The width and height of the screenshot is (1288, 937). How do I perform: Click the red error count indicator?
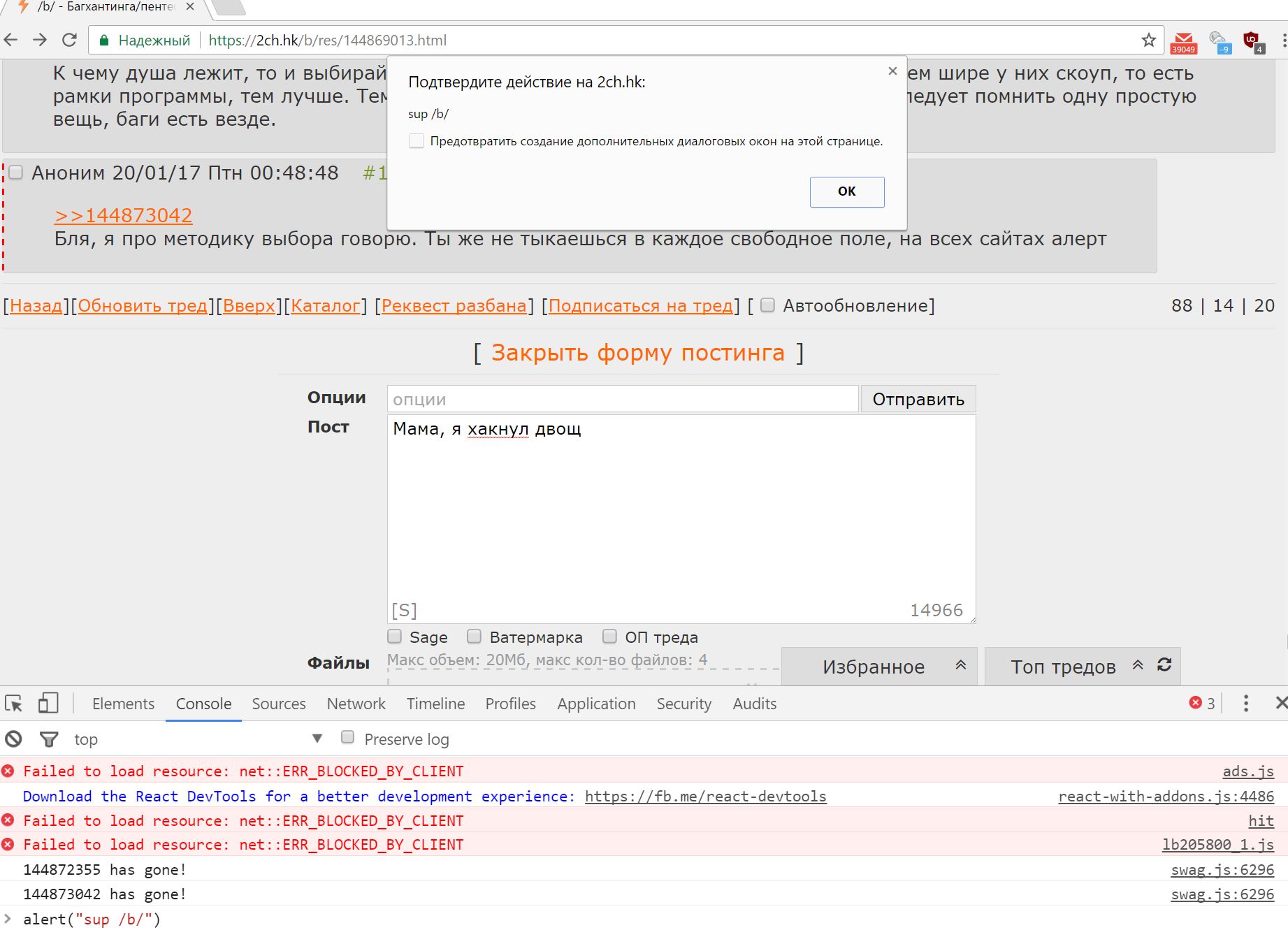click(x=1202, y=704)
